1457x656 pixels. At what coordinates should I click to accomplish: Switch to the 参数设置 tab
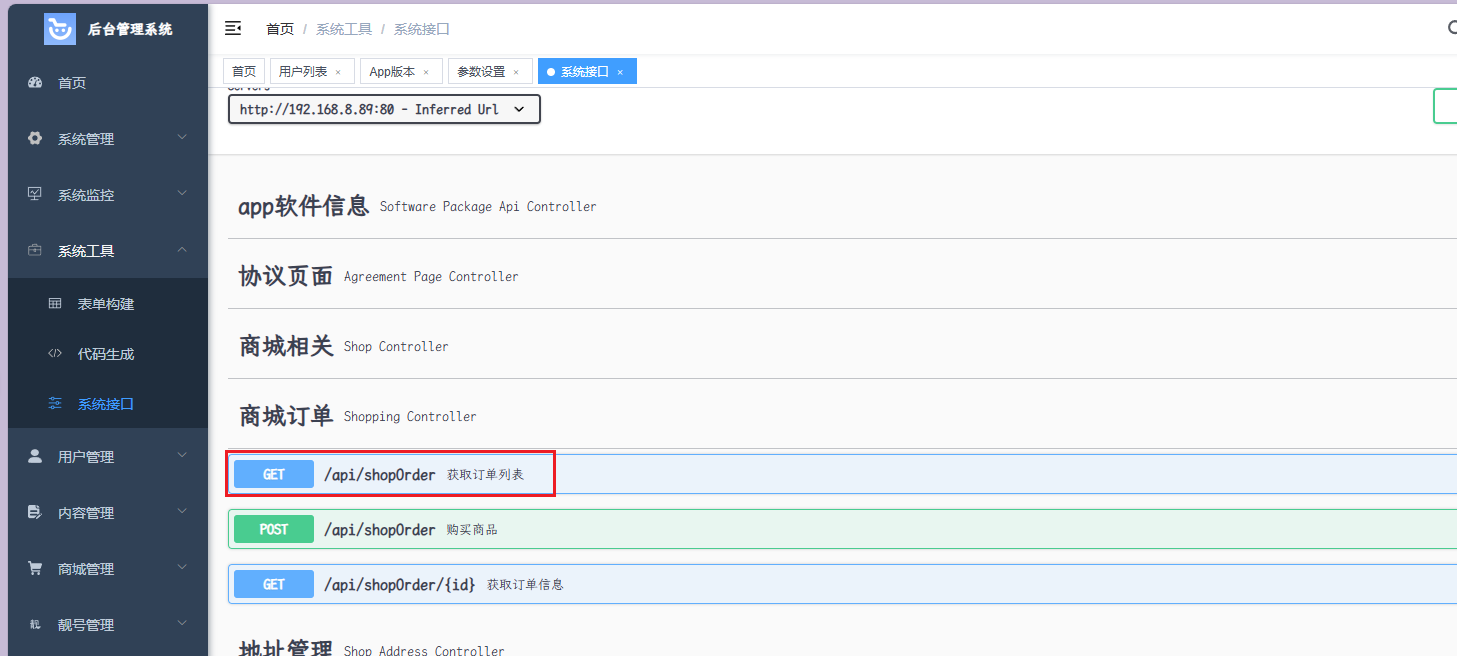[481, 72]
